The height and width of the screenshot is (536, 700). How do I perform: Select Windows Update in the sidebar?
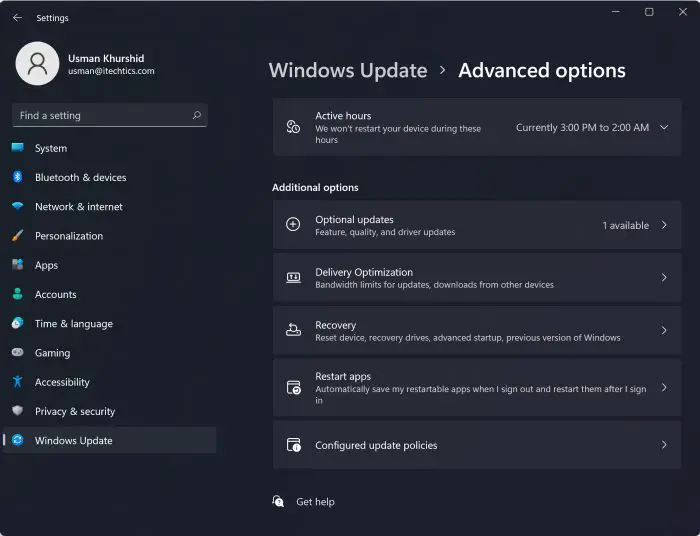tap(109, 440)
